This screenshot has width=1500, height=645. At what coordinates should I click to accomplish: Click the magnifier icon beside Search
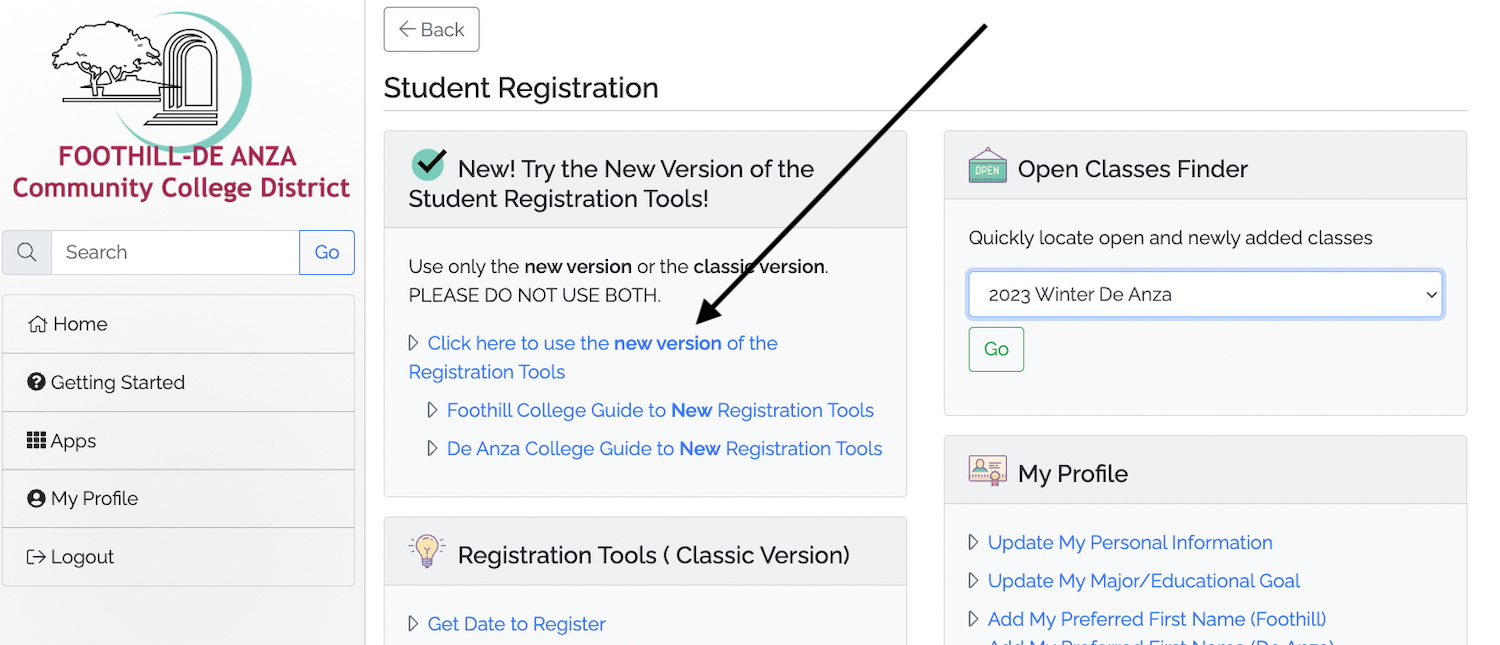pos(27,252)
